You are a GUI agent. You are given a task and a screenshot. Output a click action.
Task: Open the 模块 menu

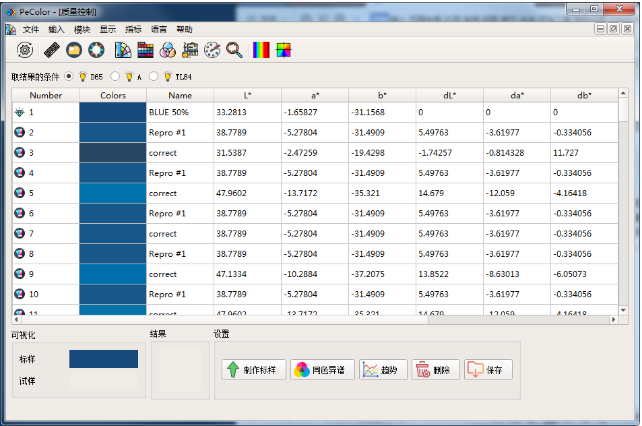(x=82, y=29)
